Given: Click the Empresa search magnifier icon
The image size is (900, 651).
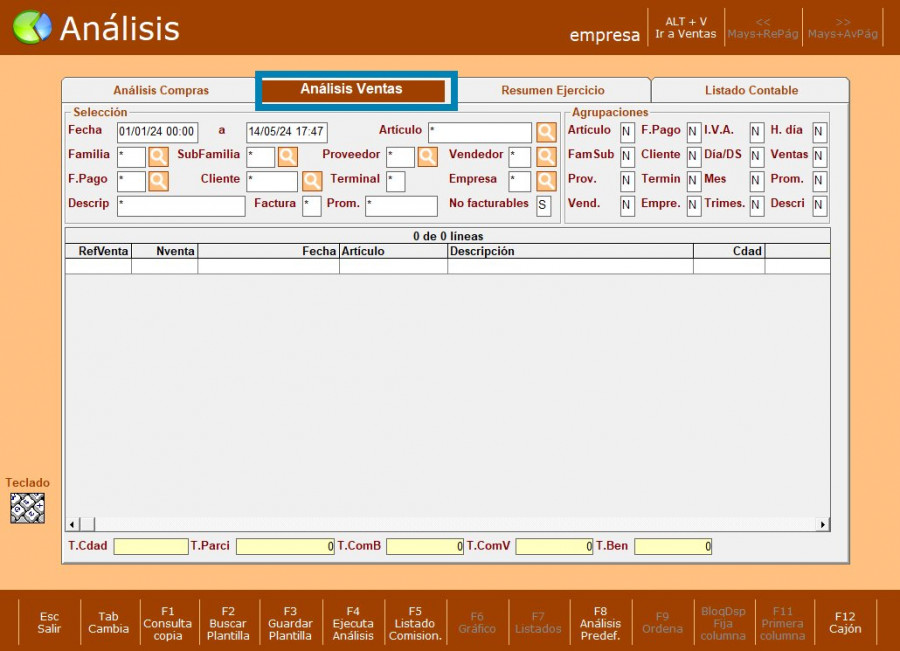Looking at the screenshot, I should (x=545, y=181).
